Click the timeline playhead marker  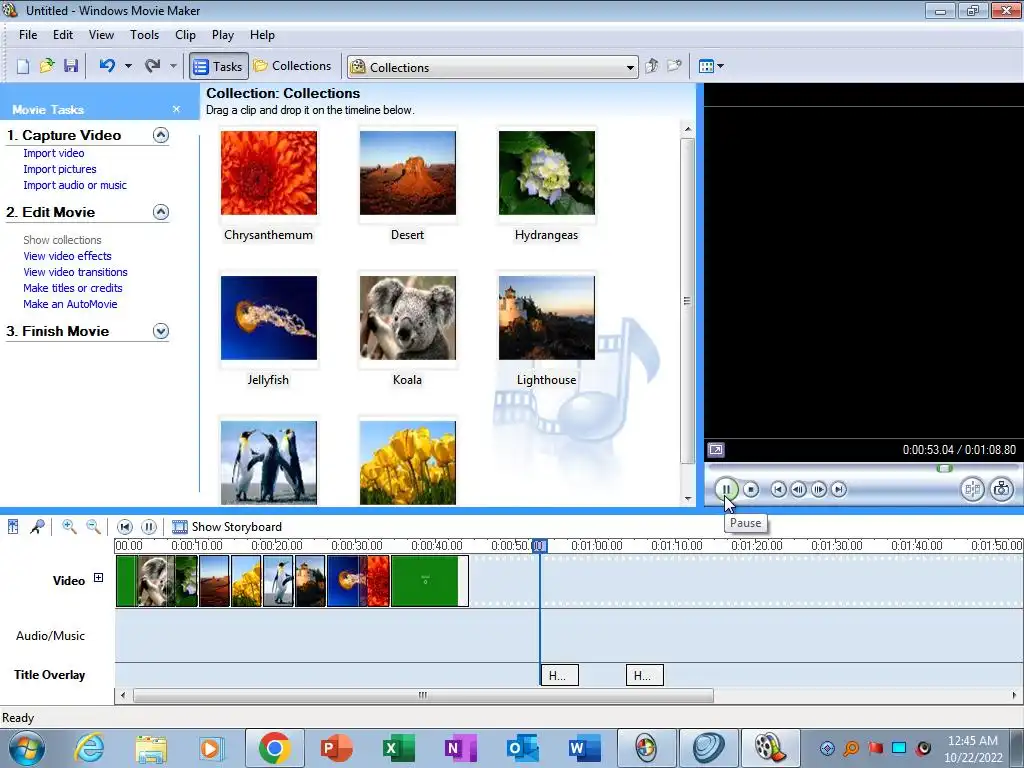click(x=539, y=546)
